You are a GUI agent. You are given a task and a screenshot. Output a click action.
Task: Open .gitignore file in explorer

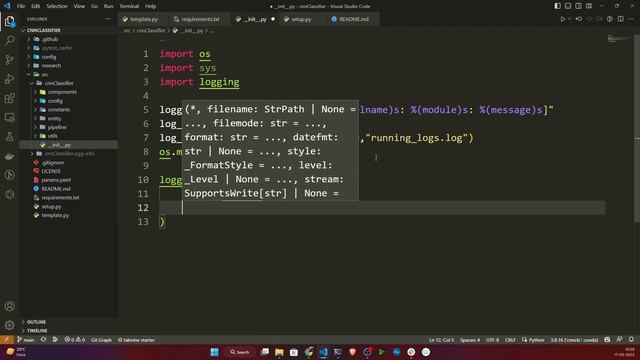pos(53,162)
